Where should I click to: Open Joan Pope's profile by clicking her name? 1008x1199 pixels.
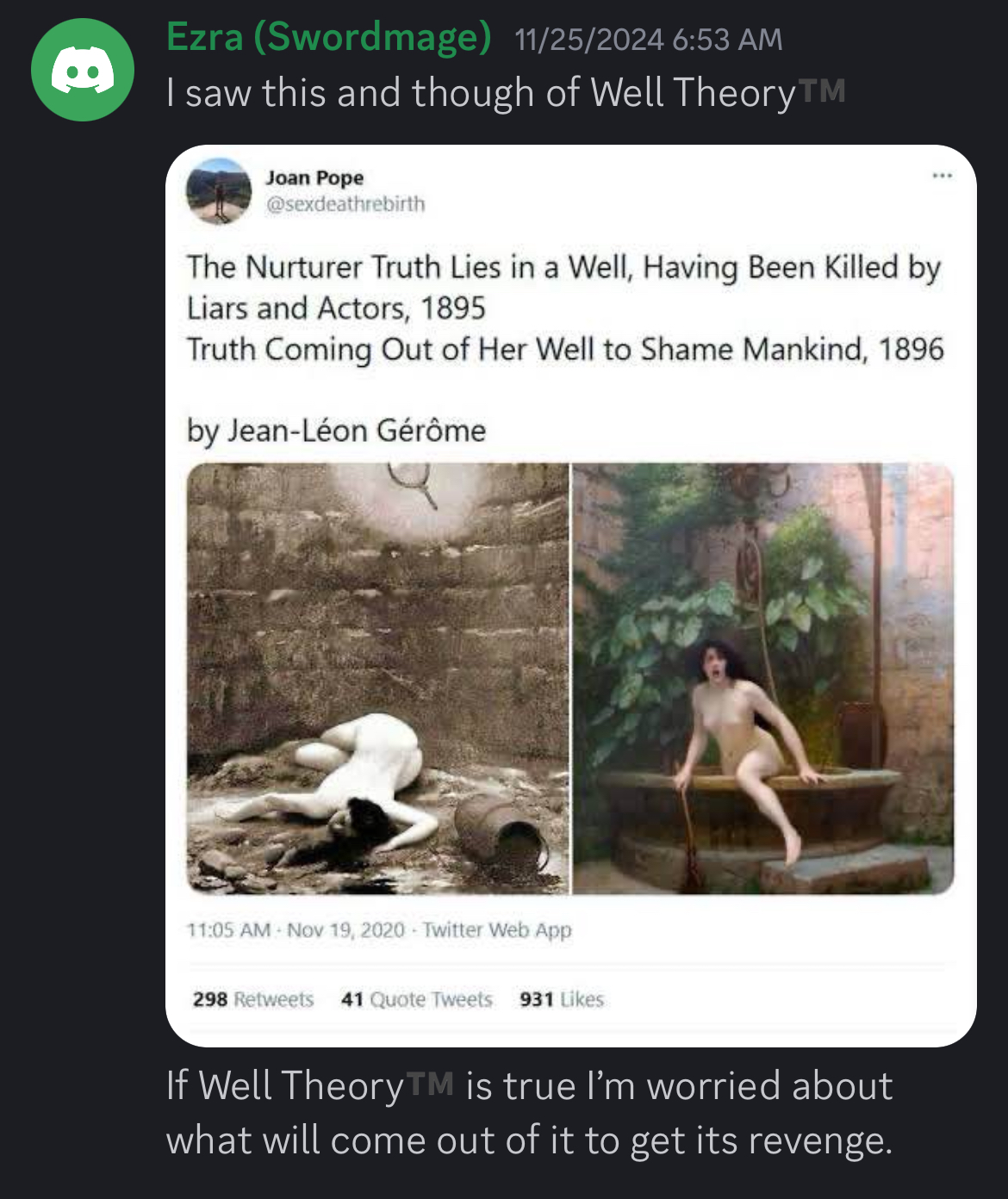click(314, 179)
